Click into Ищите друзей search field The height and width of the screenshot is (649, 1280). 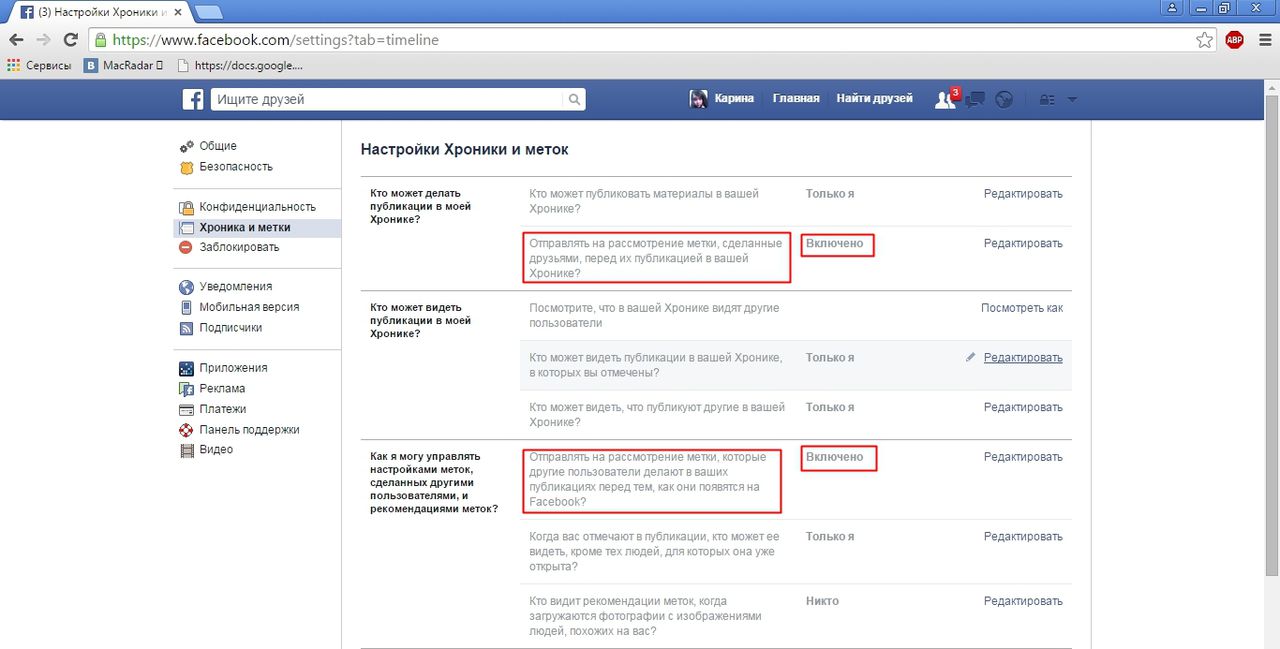388,99
